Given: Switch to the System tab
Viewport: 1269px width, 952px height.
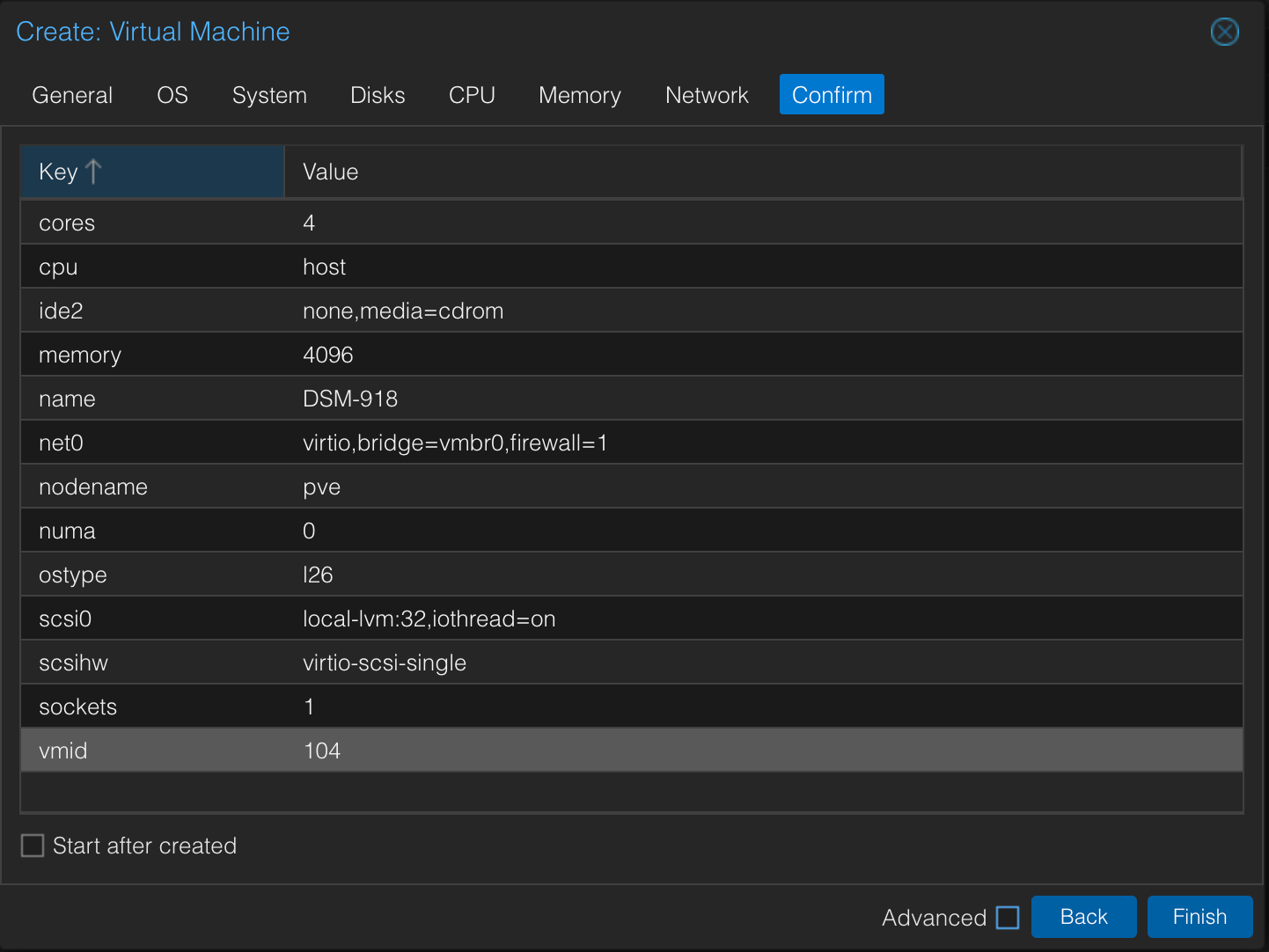Looking at the screenshot, I should (269, 95).
